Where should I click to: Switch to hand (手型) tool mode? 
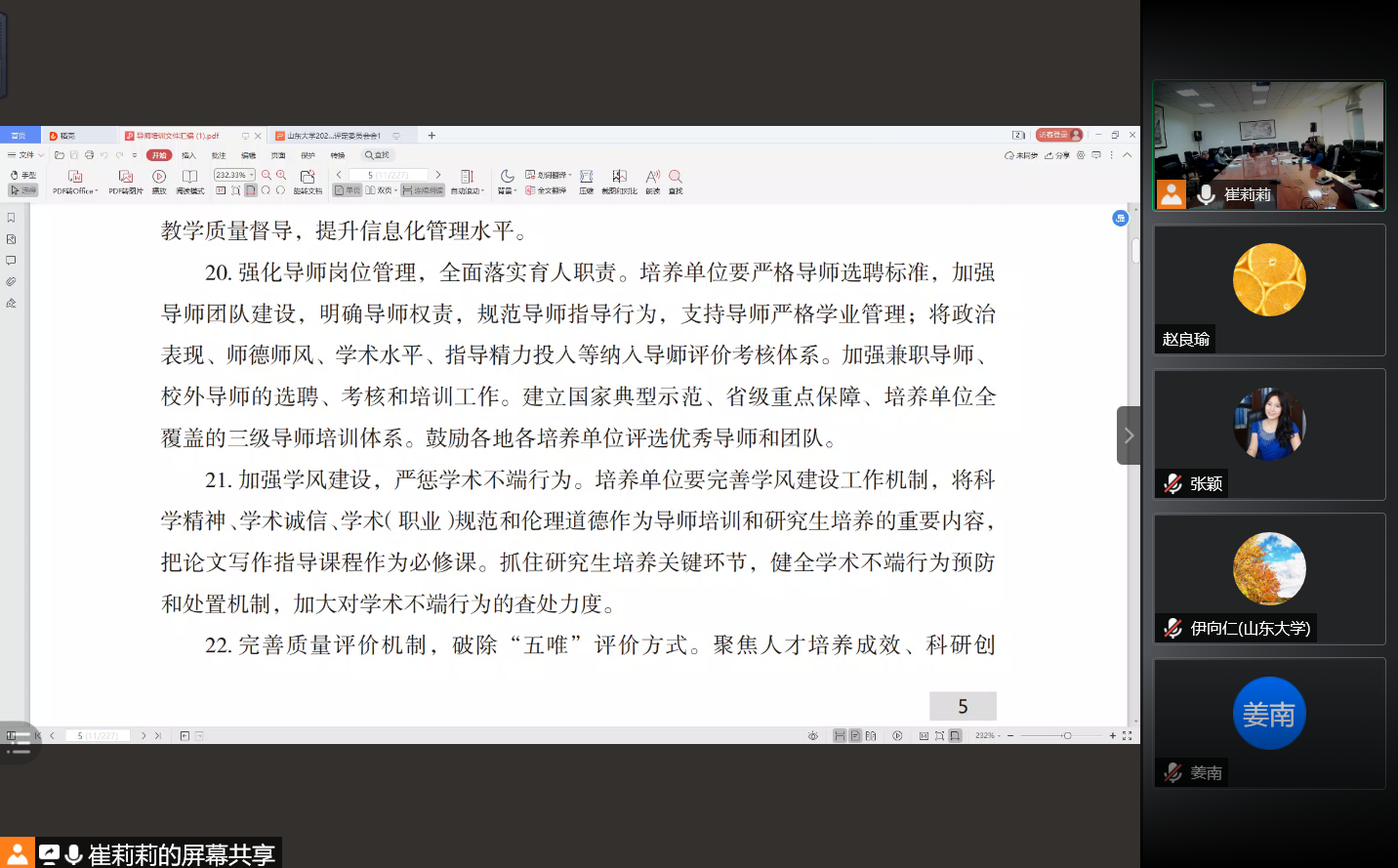[x=22, y=175]
